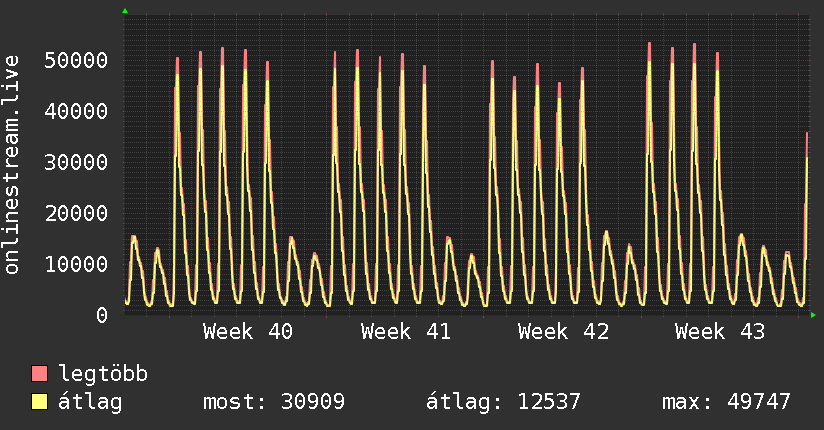Click the onlinestream.live vertical axis title
The image size is (824, 430).
click(11, 165)
